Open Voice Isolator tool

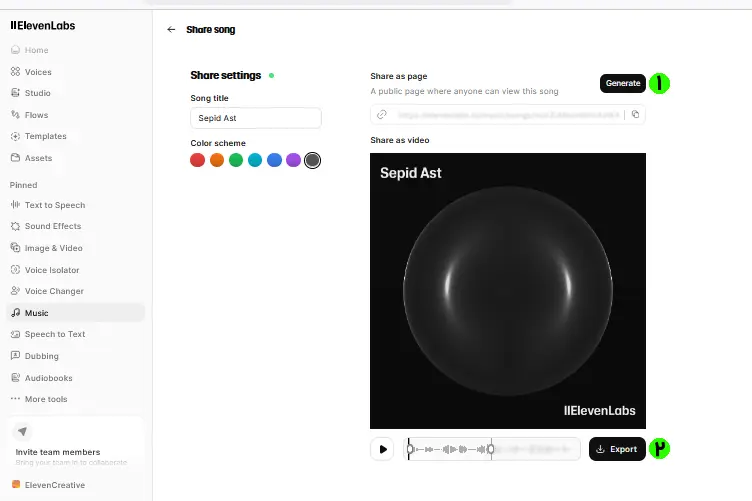52,270
